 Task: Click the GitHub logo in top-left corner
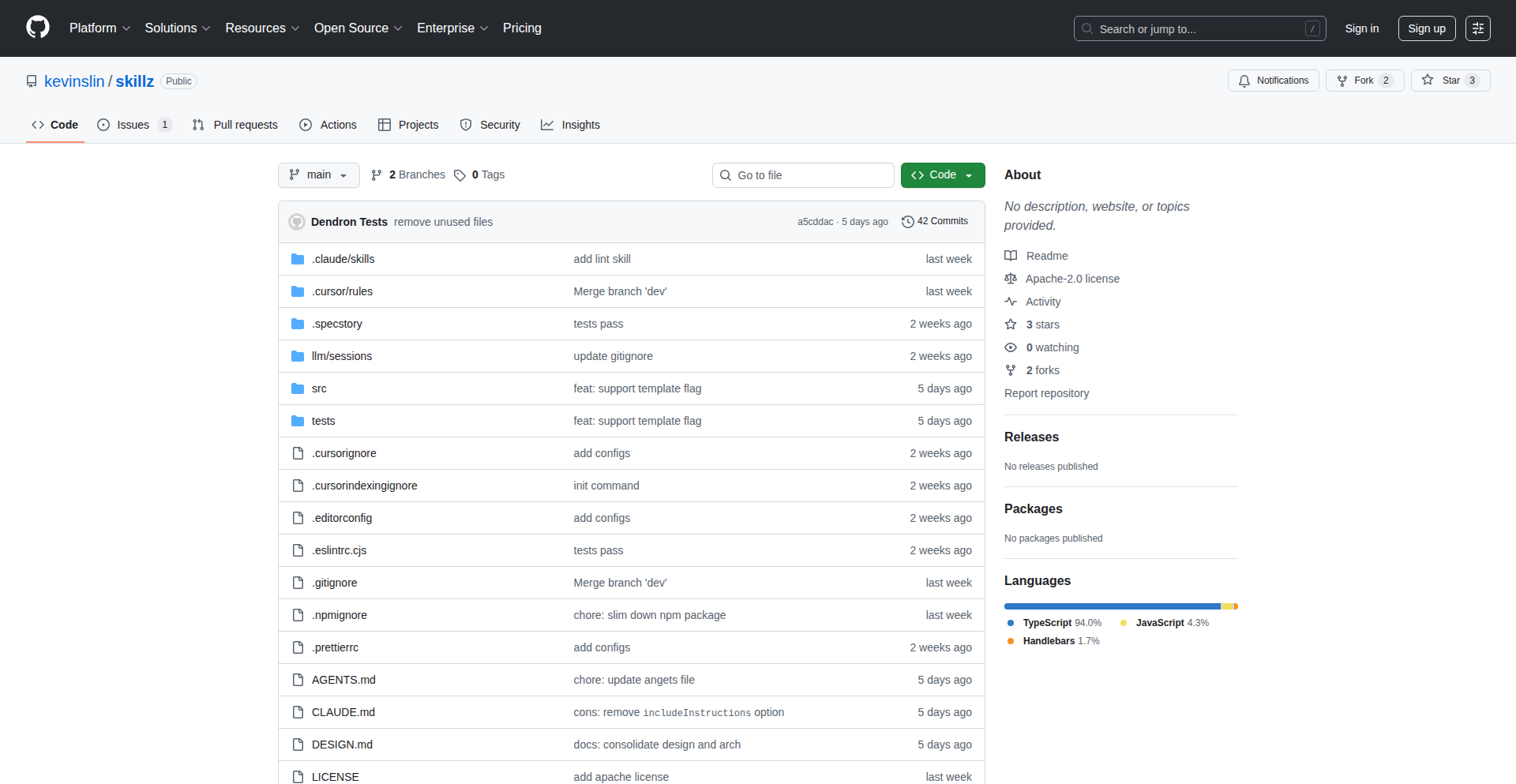click(x=36, y=28)
